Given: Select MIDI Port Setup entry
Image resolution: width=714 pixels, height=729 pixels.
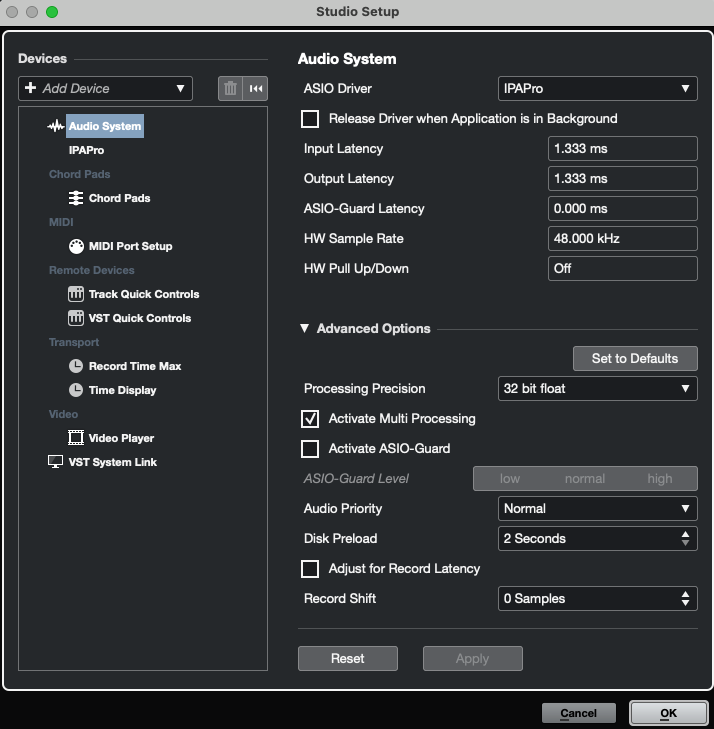Looking at the screenshot, I should pos(131,246).
